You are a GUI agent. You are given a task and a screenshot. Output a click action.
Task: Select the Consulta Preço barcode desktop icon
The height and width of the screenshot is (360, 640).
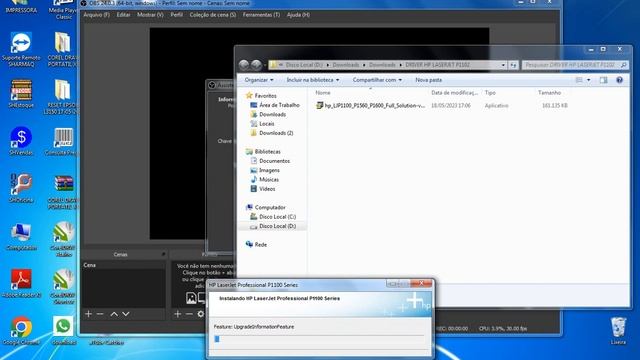(63, 141)
